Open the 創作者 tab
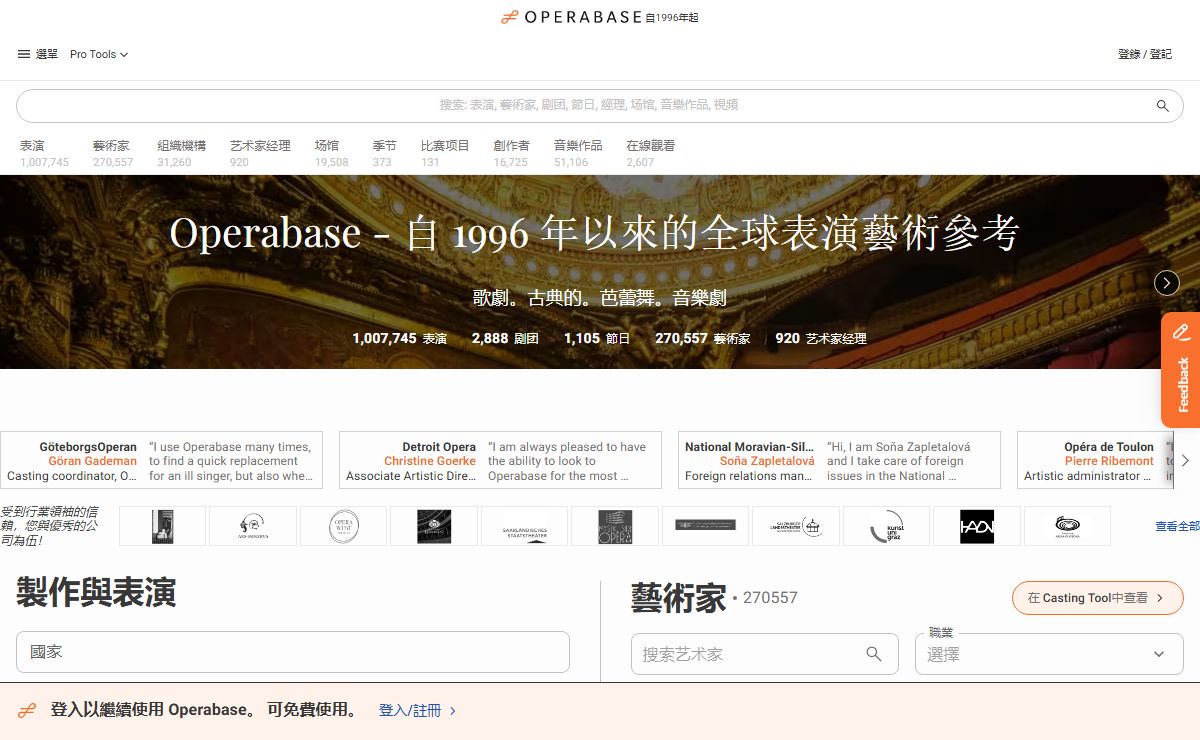 tap(511, 153)
